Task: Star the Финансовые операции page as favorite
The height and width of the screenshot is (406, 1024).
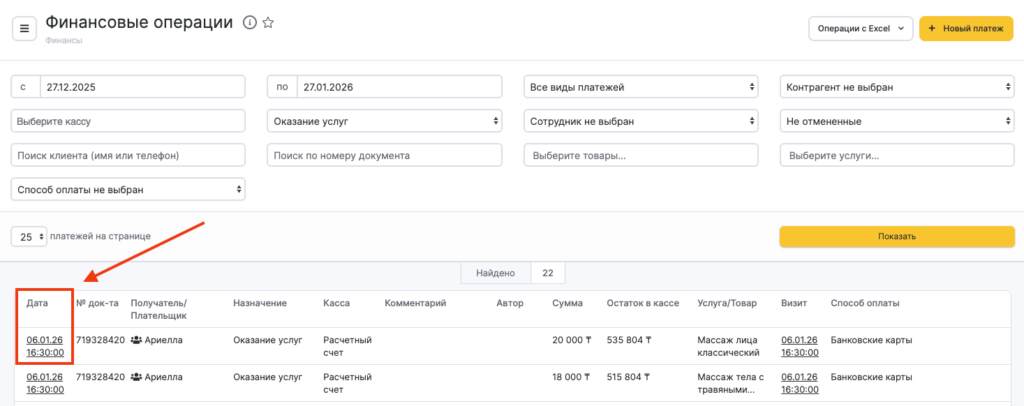Action: pyautogui.click(x=268, y=22)
